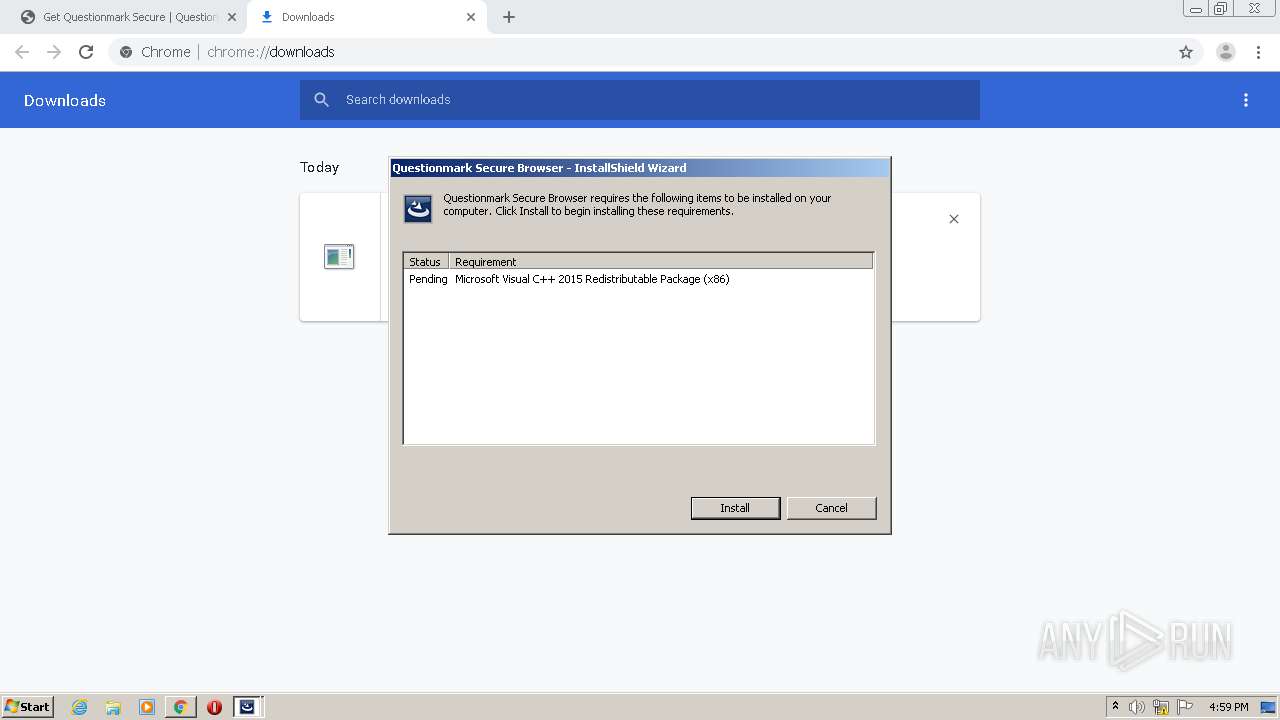
Task: Open the Action Center flag icon
Action: pyautogui.click(x=1185, y=707)
